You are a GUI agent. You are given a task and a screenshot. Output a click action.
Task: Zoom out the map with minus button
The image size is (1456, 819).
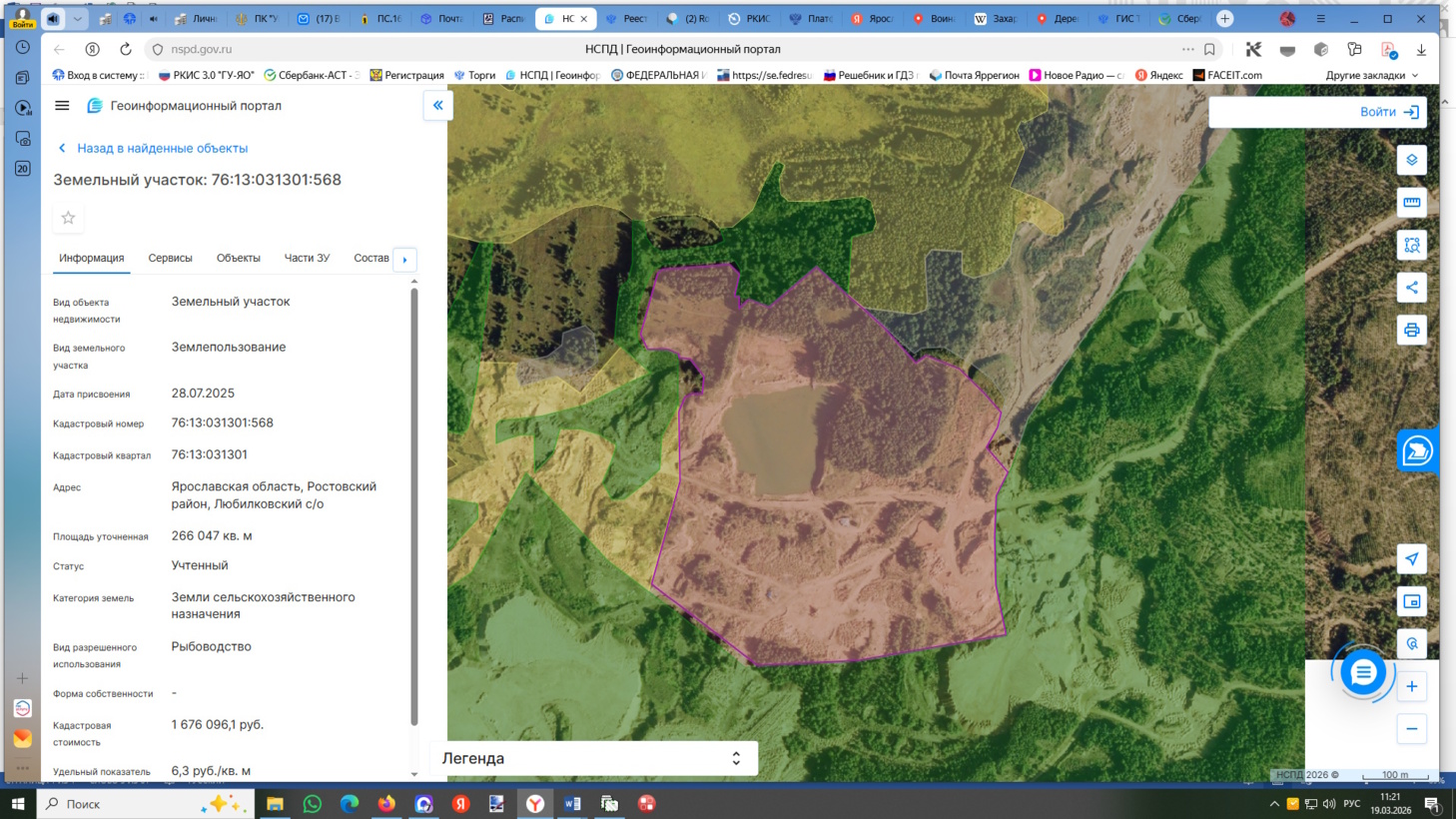tap(1411, 729)
